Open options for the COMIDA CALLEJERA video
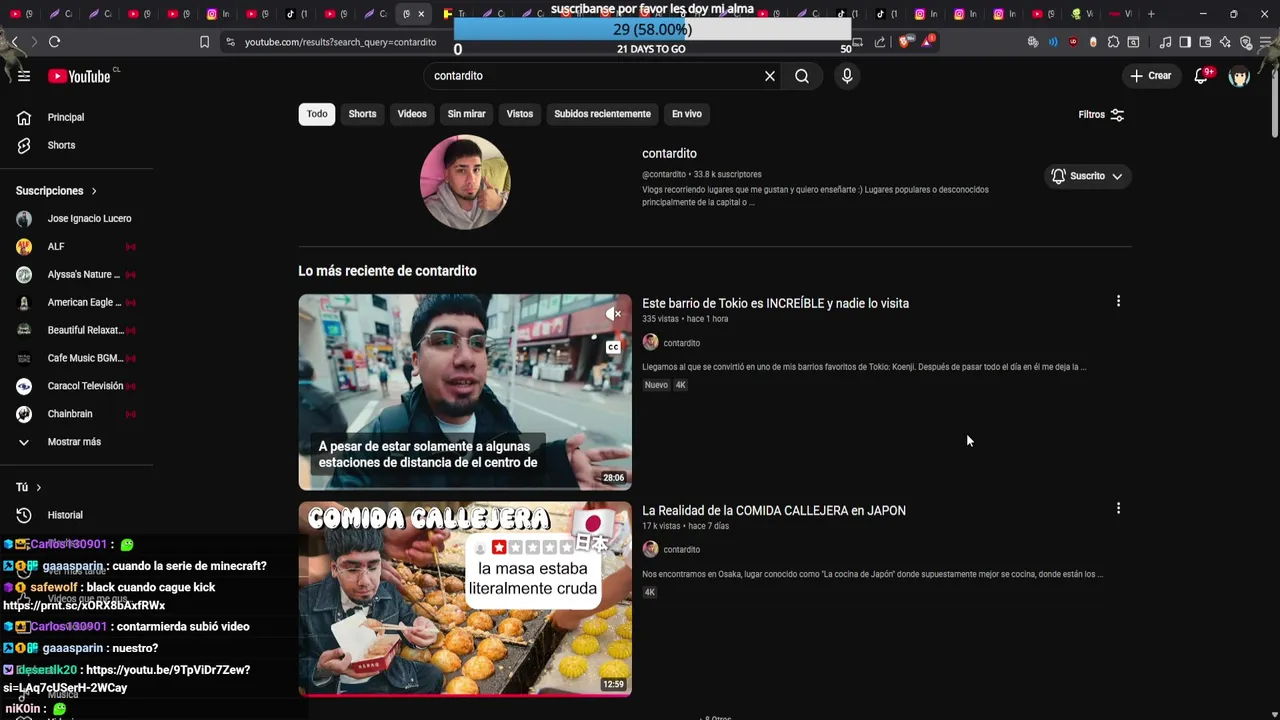The height and width of the screenshot is (720, 1280). [1118, 508]
